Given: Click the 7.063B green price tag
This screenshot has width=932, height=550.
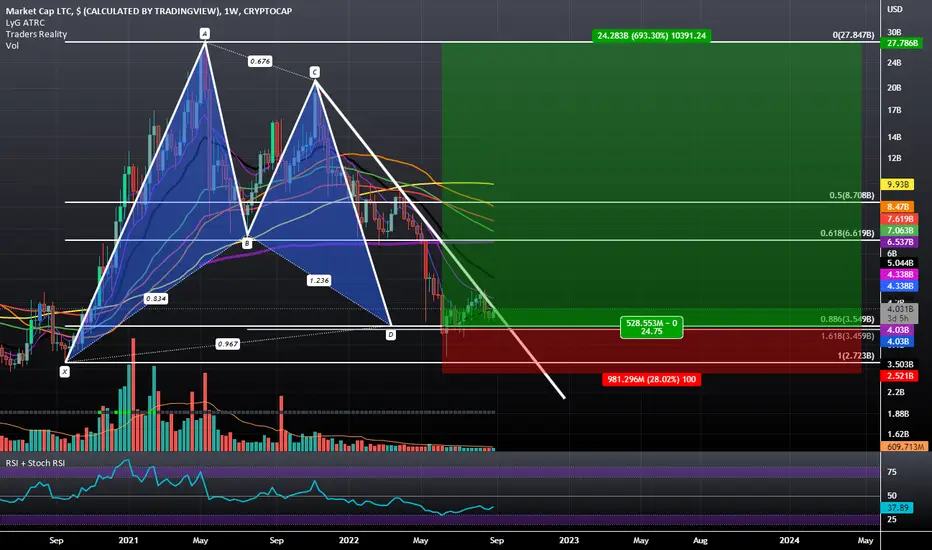Looking at the screenshot, I should click(x=900, y=230).
